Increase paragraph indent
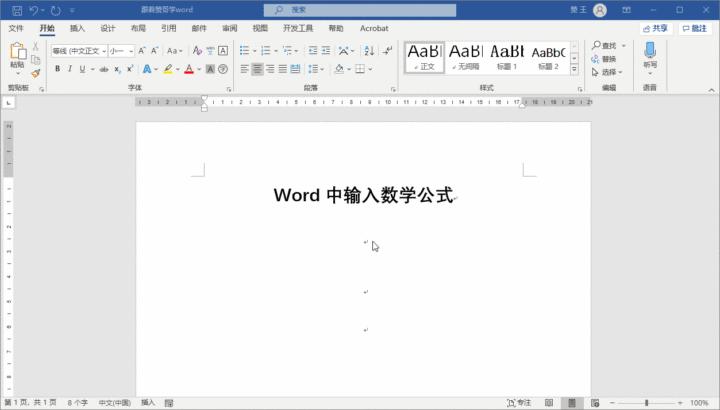Screen dimensions: 720x410 point(326,51)
